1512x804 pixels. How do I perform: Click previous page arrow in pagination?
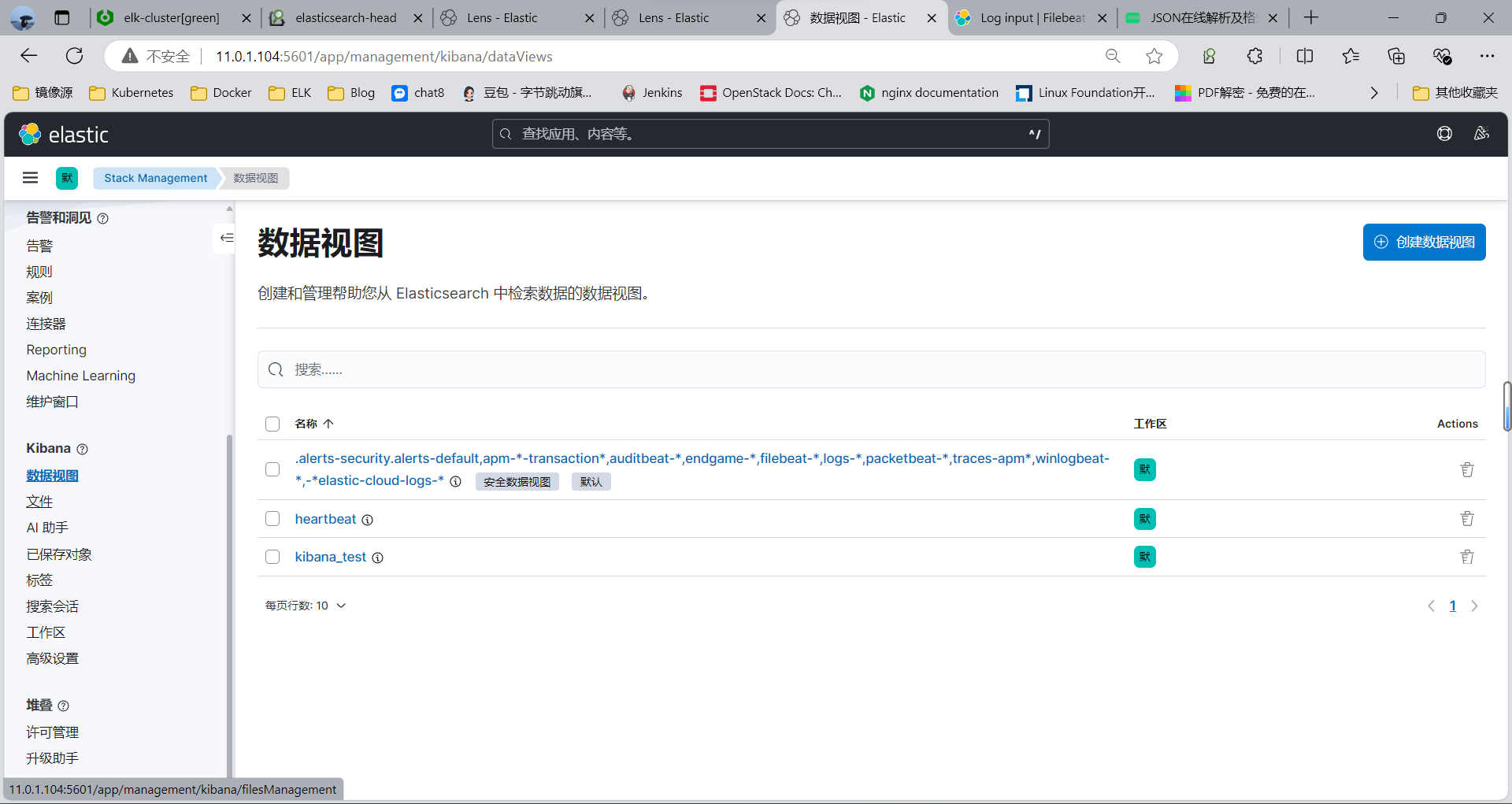click(x=1432, y=606)
